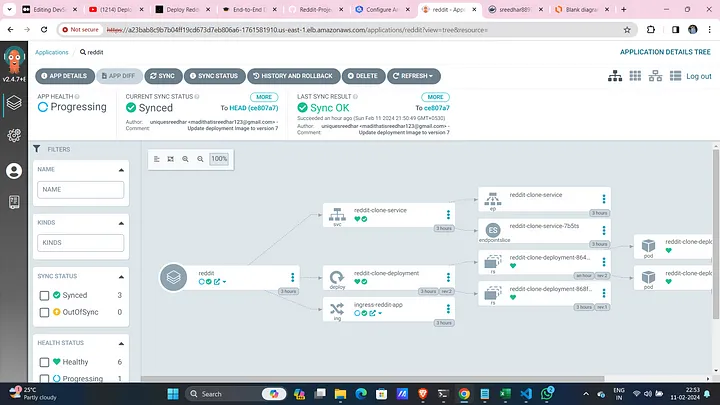This screenshot has height=405, width=720.
Task: Open File Explorer from the taskbar
Action: click(340, 394)
